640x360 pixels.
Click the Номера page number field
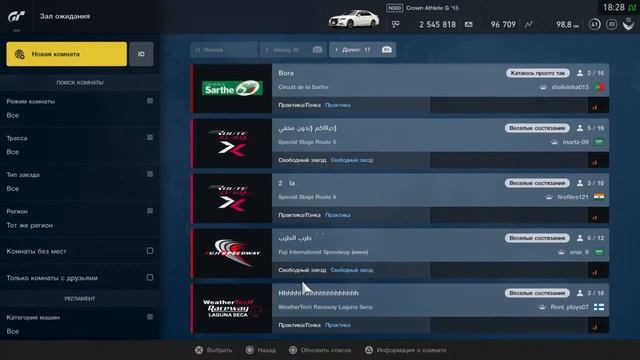point(224,50)
